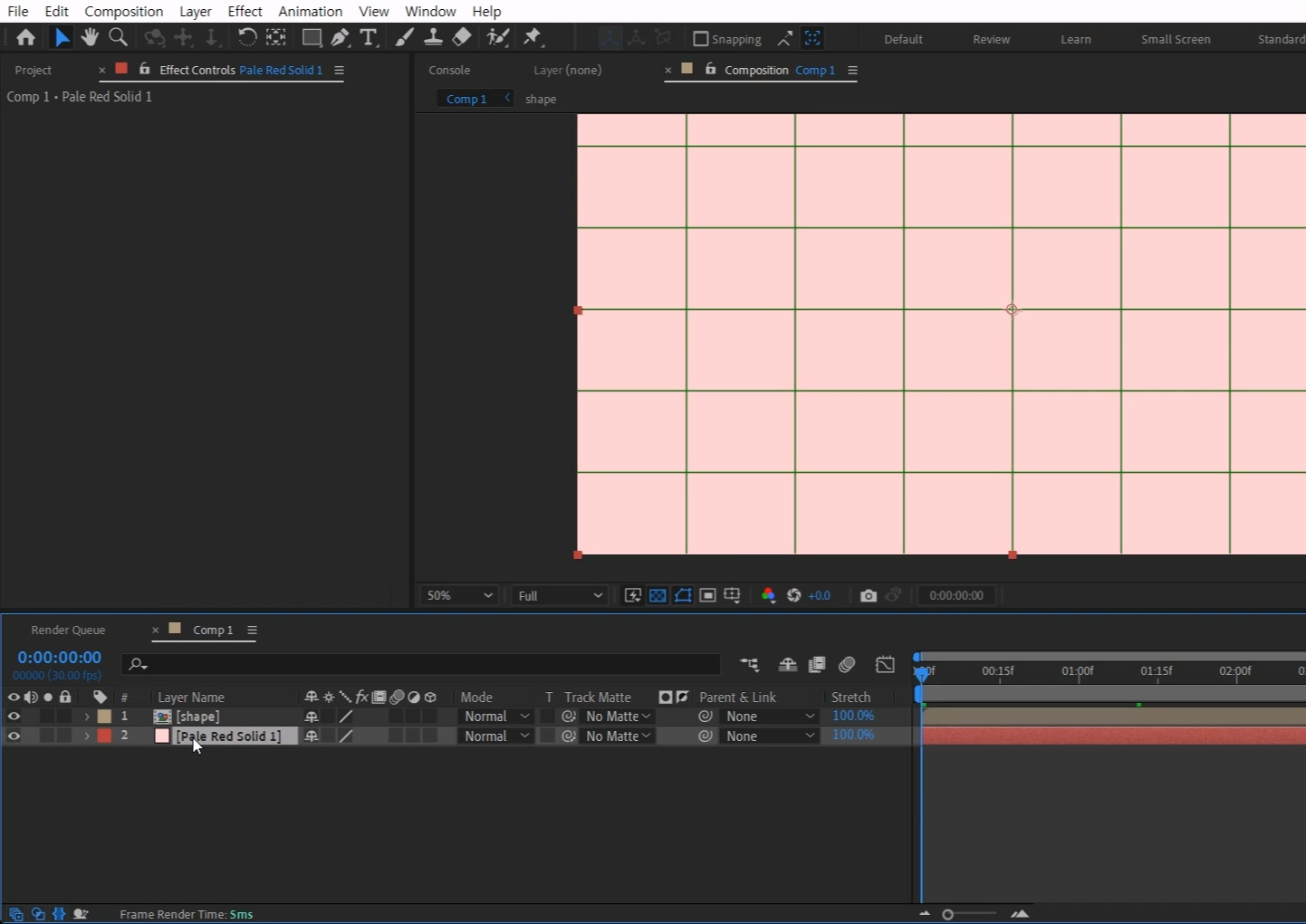Toggle Shy layers switch in timeline header

(x=788, y=665)
